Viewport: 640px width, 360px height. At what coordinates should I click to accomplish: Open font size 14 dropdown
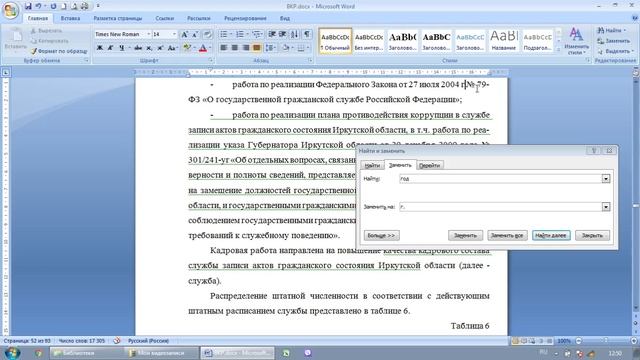coord(175,34)
